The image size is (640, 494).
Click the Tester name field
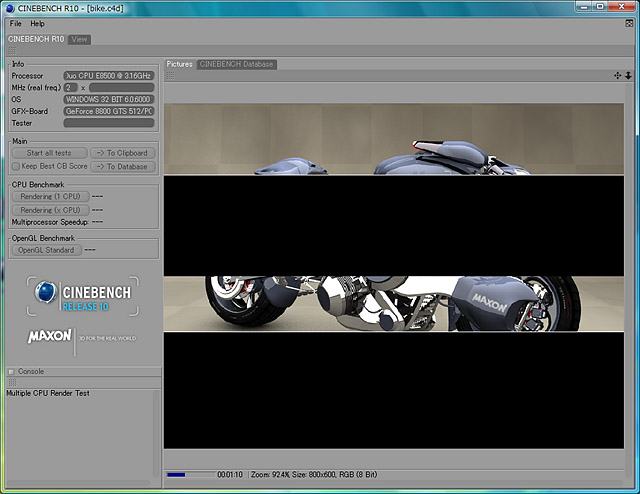(109, 123)
